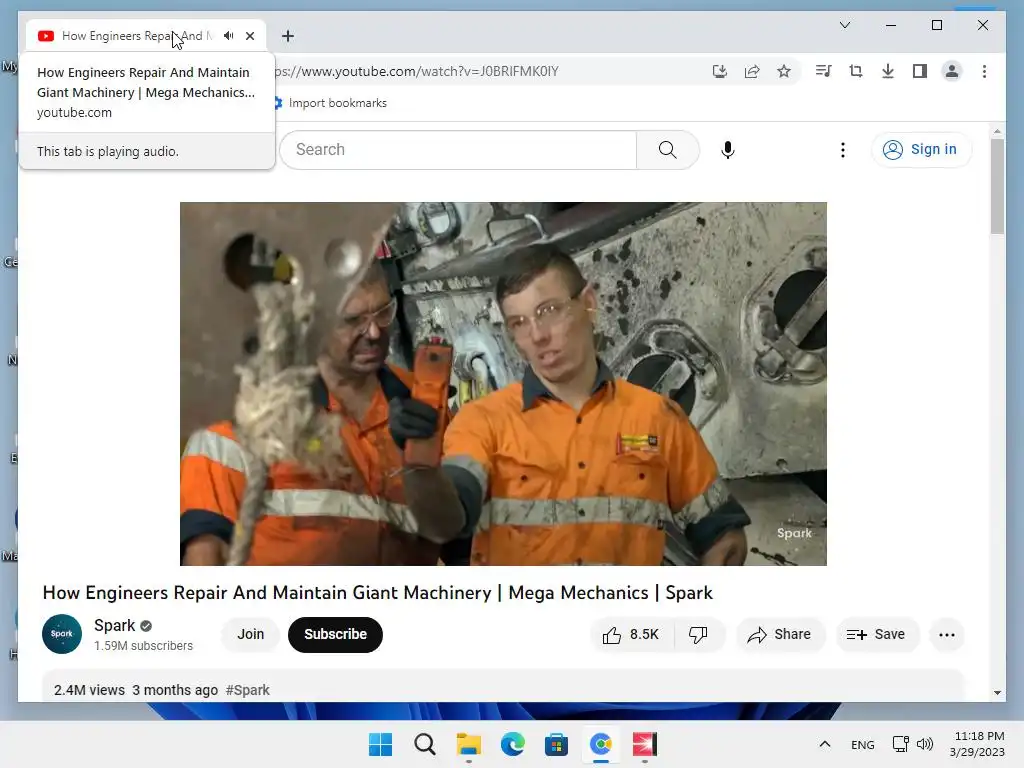Open the tab search chevron dropdown
This screenshot has height=768, width=1024.
844,25
